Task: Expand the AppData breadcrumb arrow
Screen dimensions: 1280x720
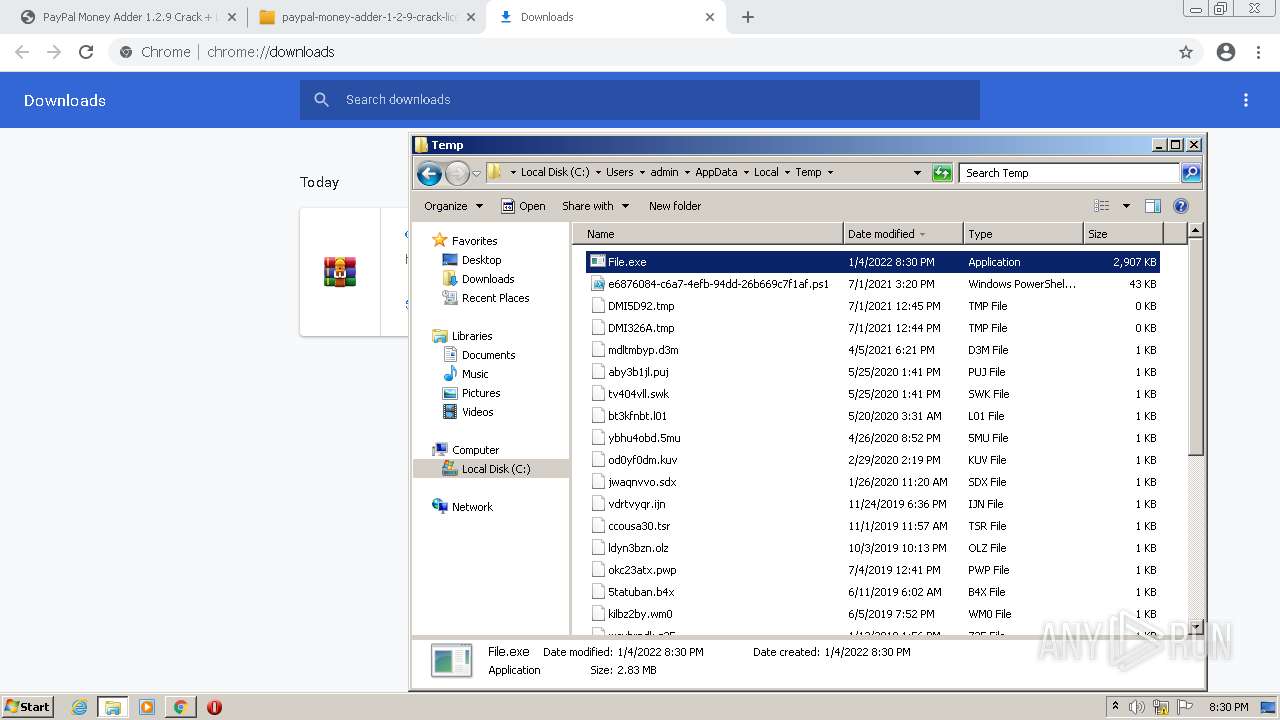Action: 746,173
